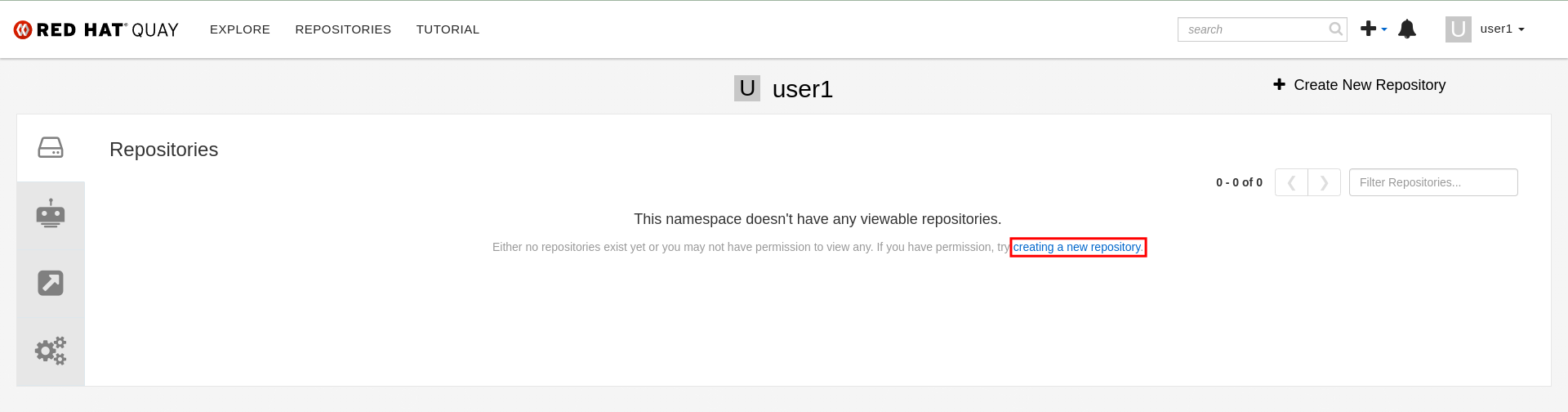This screenshot has width=1568, height=412.
Task: Go to previous page of repositories
Action: (x=1291, y=182)
